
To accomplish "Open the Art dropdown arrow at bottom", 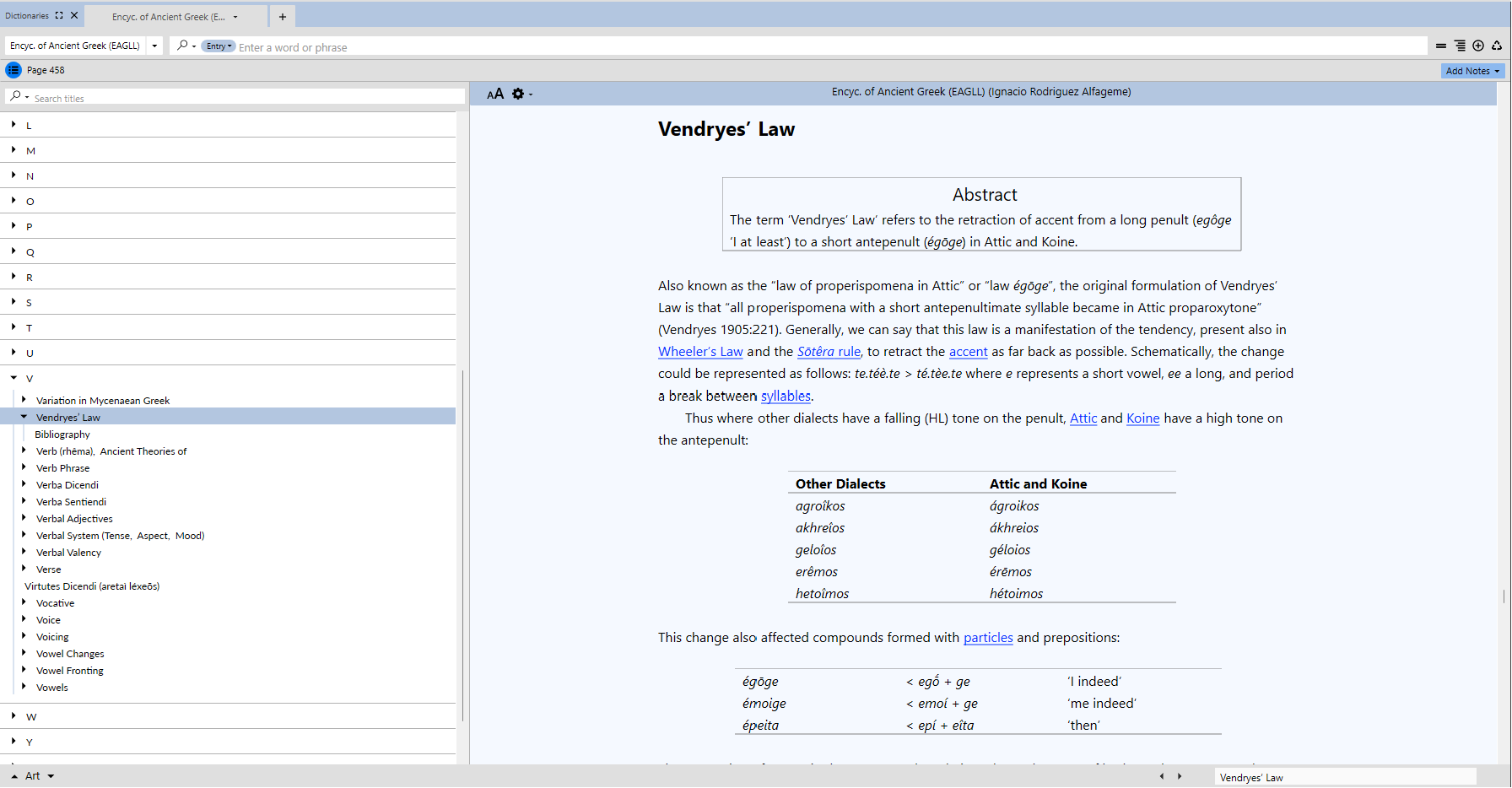I will [x=51, y=776].
